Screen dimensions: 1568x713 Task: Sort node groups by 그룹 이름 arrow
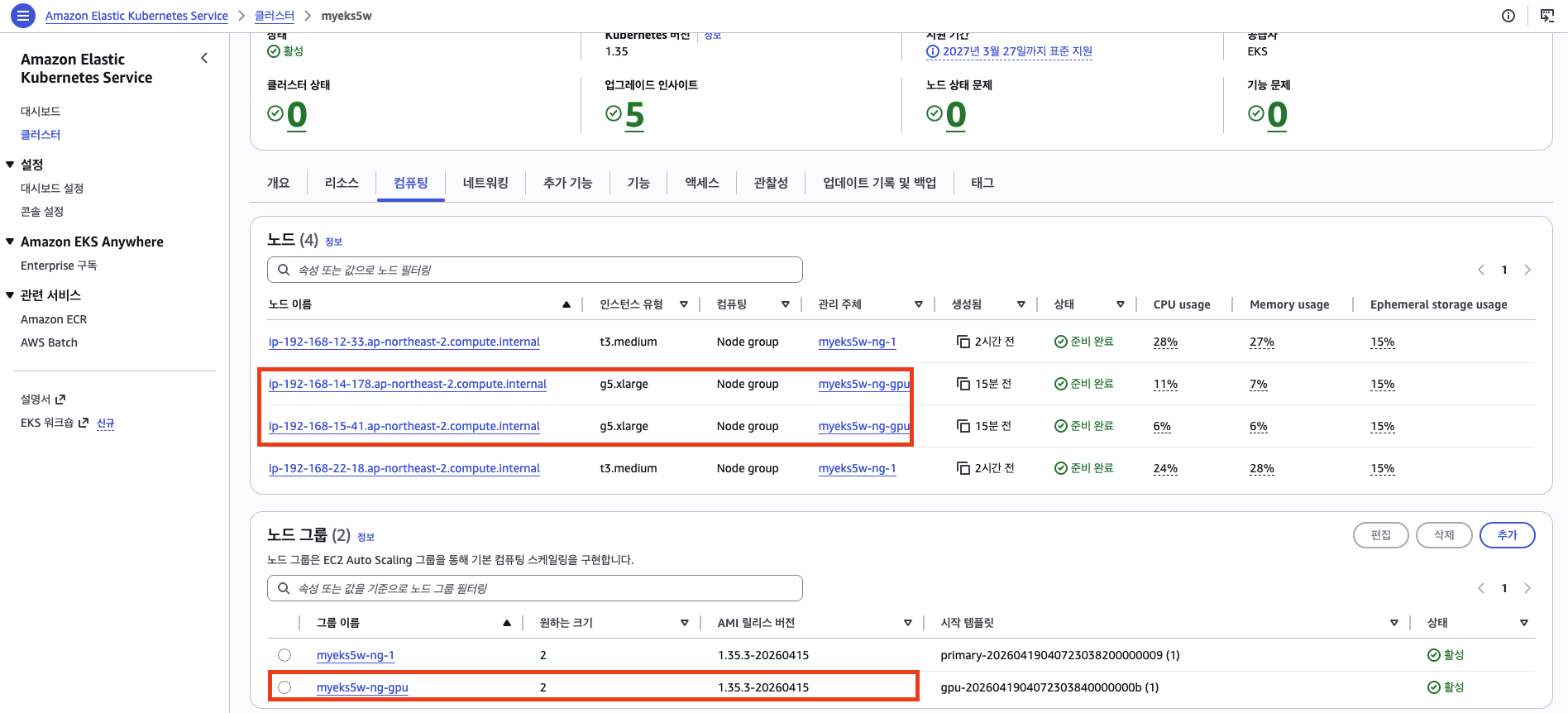pyautogui.click(x=507, y=623)
